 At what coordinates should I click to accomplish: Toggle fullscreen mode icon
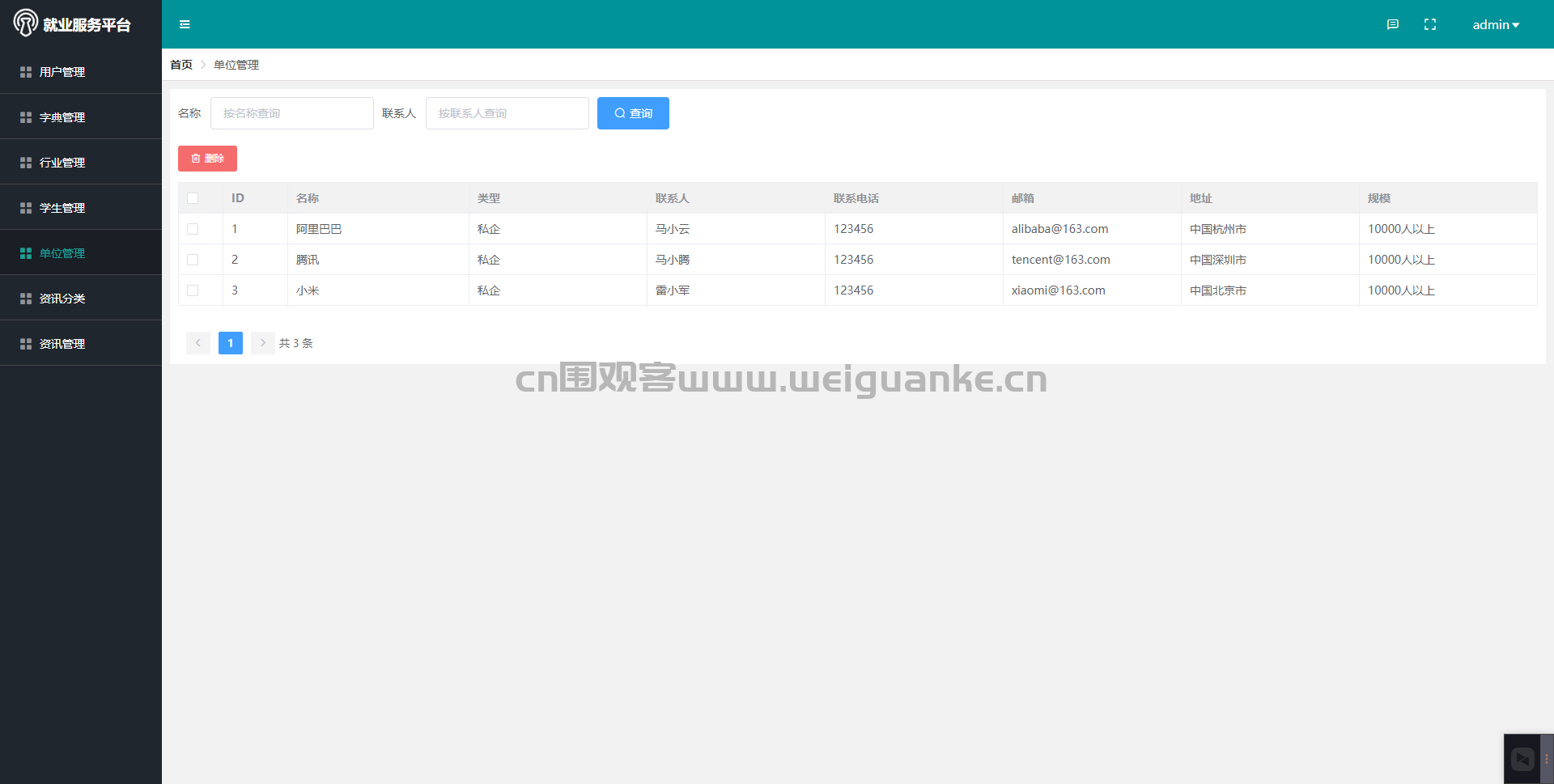click(x=1430, y=24)
